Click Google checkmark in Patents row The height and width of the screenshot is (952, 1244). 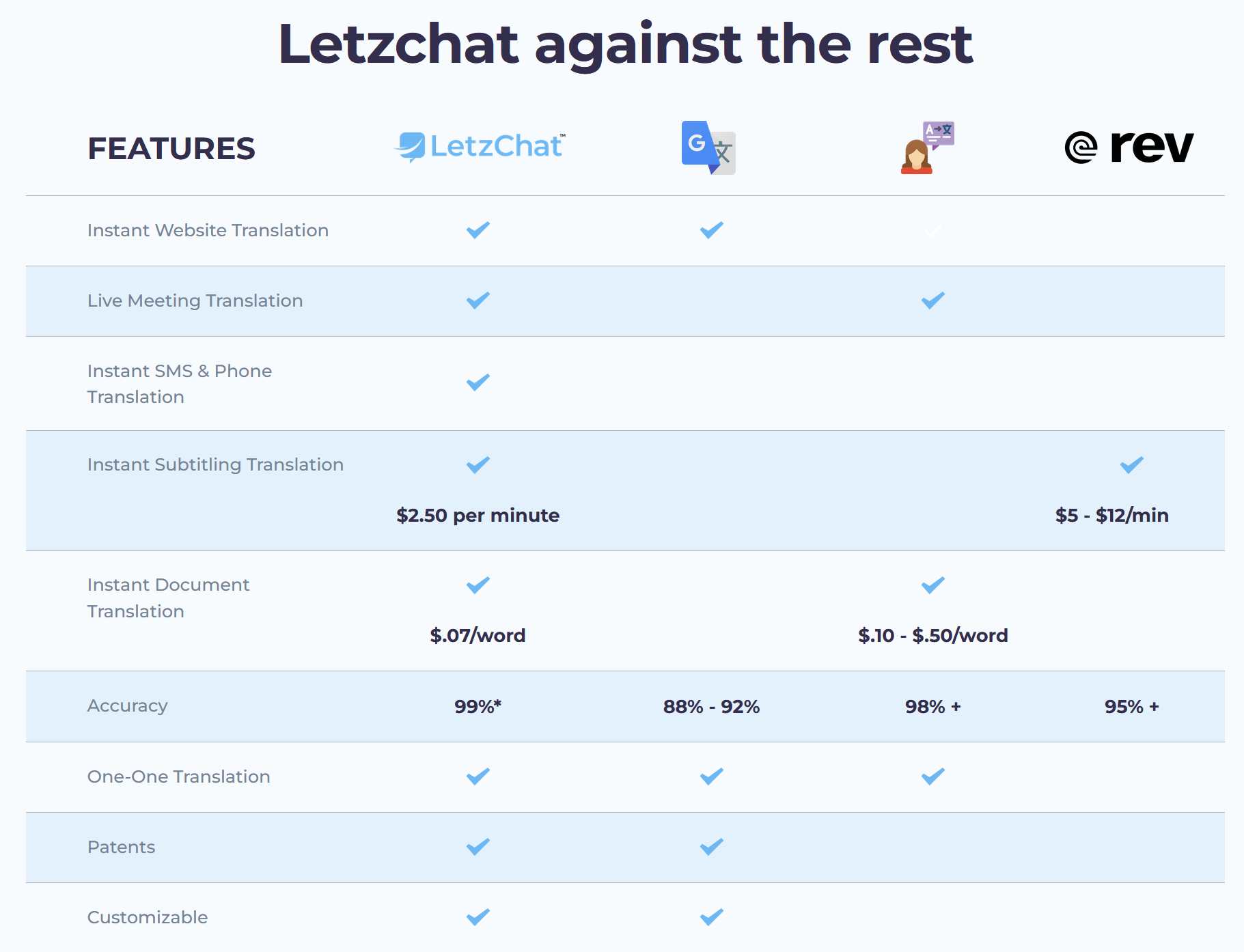click(x=711, y=847)
